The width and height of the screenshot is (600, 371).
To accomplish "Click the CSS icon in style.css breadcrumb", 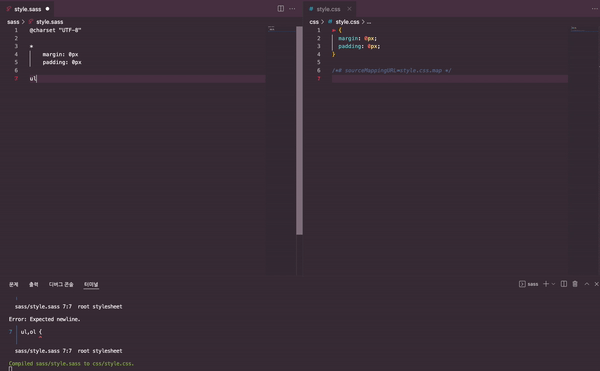I will pyautogui.click(x=330, y=22).
